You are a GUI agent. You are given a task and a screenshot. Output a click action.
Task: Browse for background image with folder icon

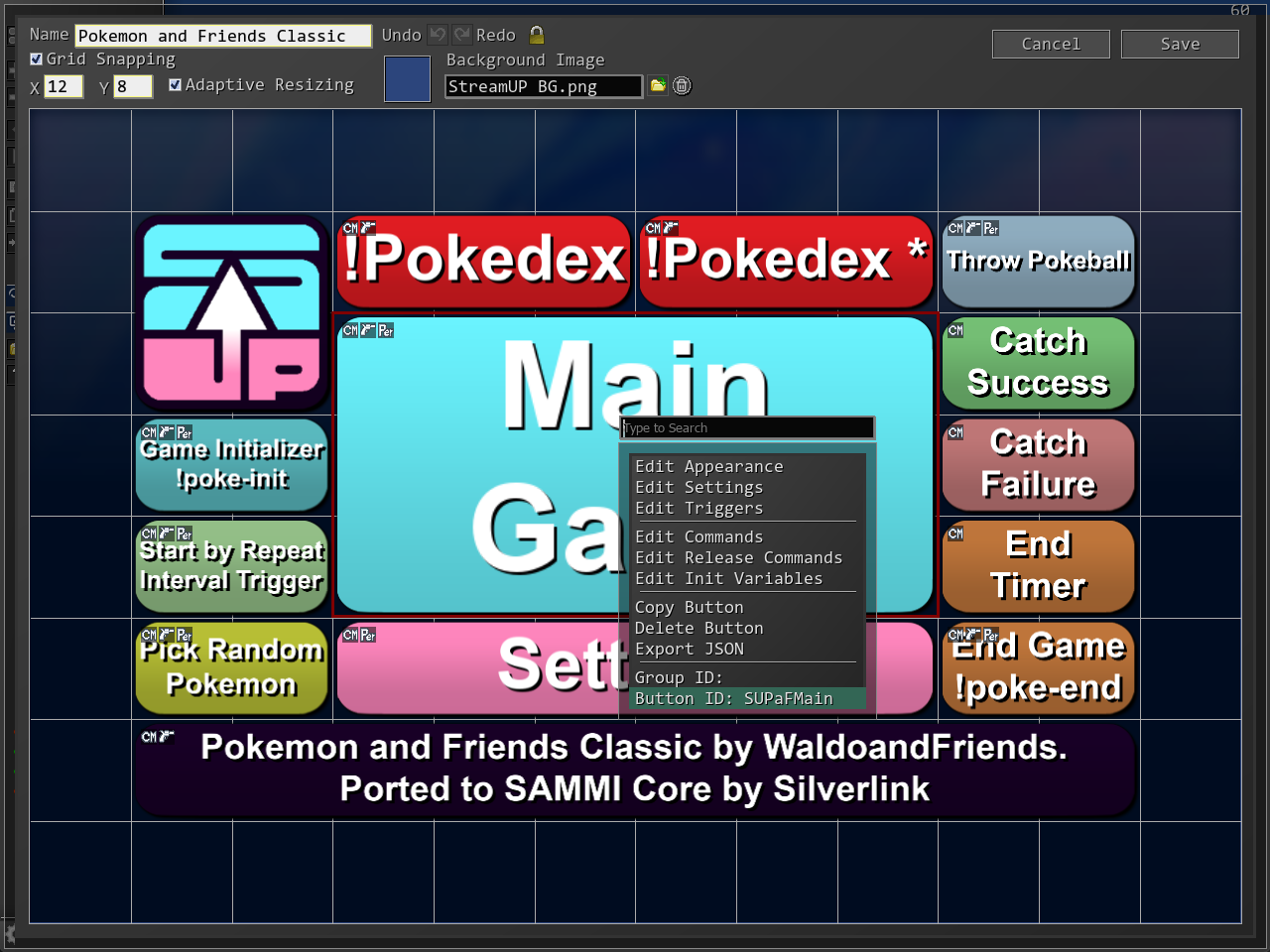point(658,86)
